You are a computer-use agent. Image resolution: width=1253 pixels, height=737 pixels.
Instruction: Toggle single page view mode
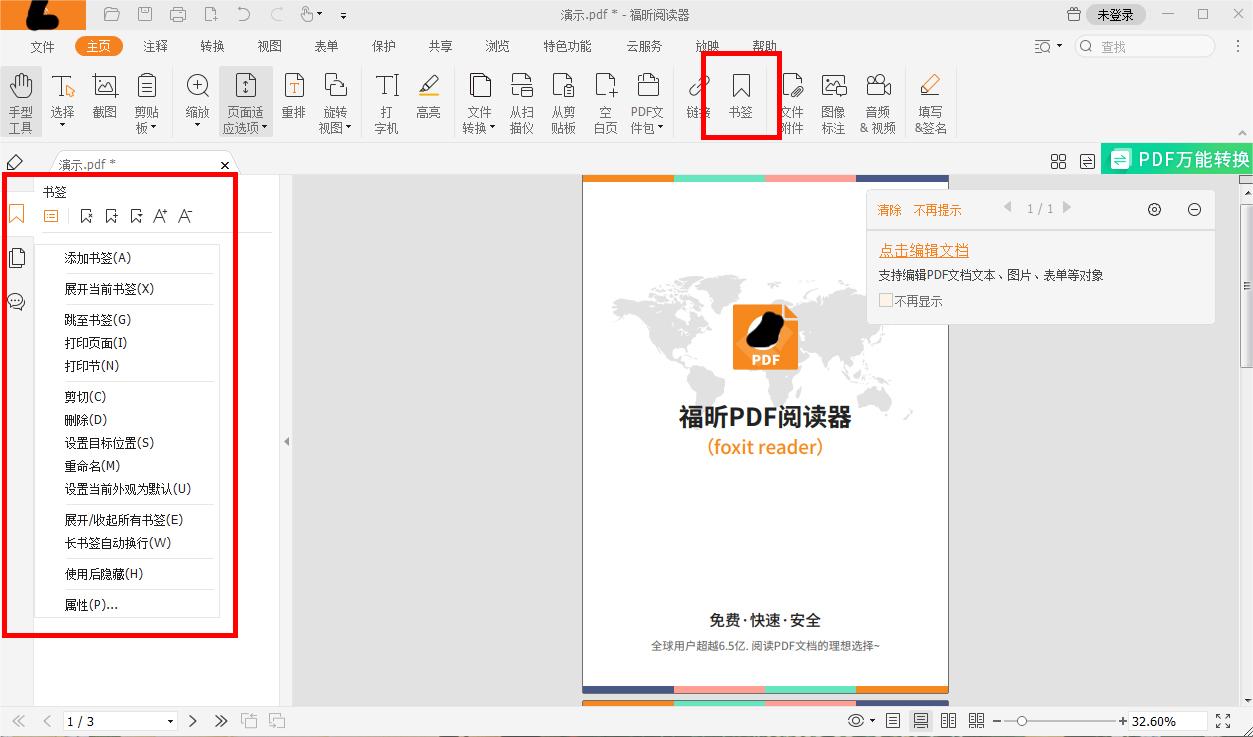pos(891,720)
